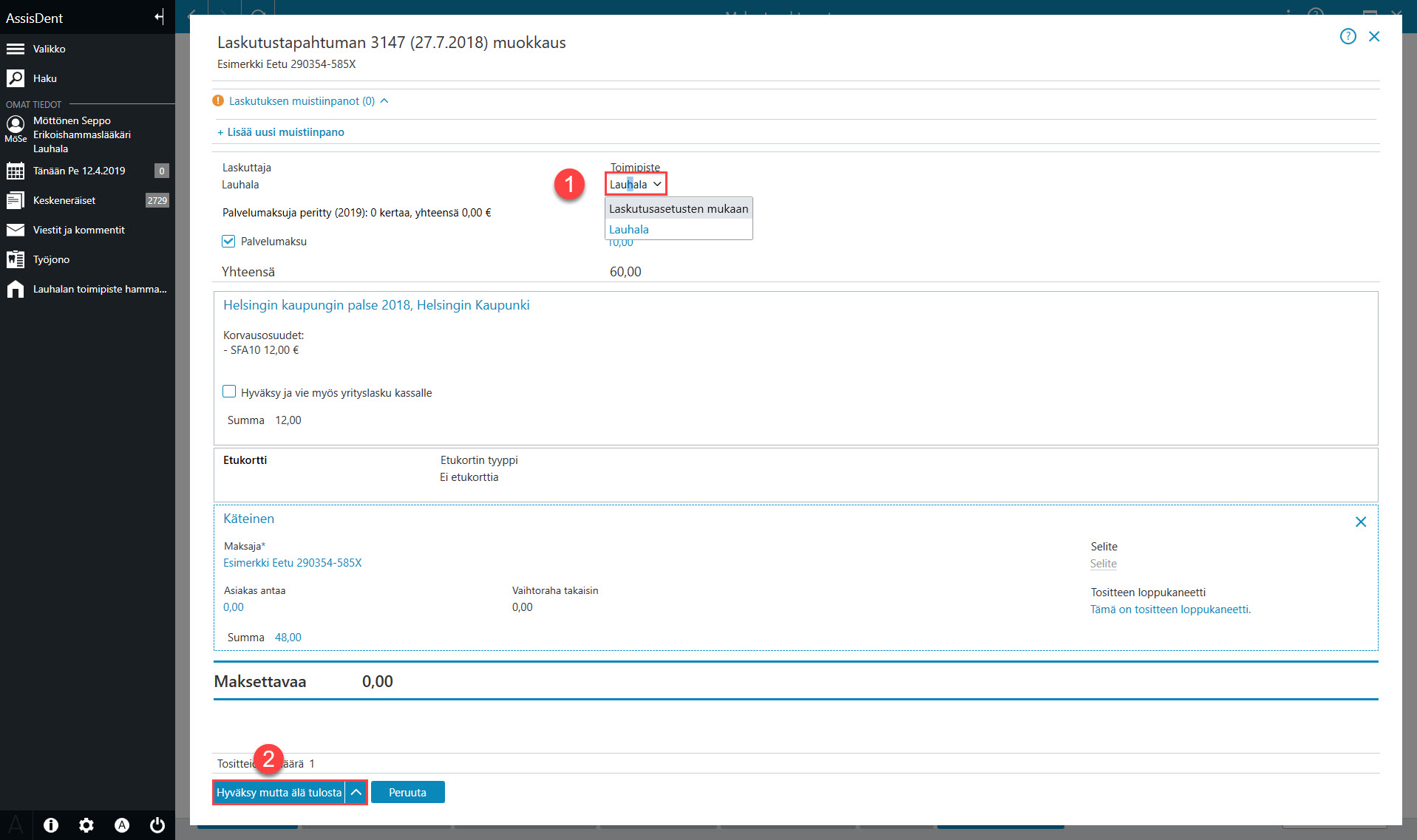Open the Toimipiste Lauhala dropdown
Screen dimensions: 1417x840
(x=636, y=184)
